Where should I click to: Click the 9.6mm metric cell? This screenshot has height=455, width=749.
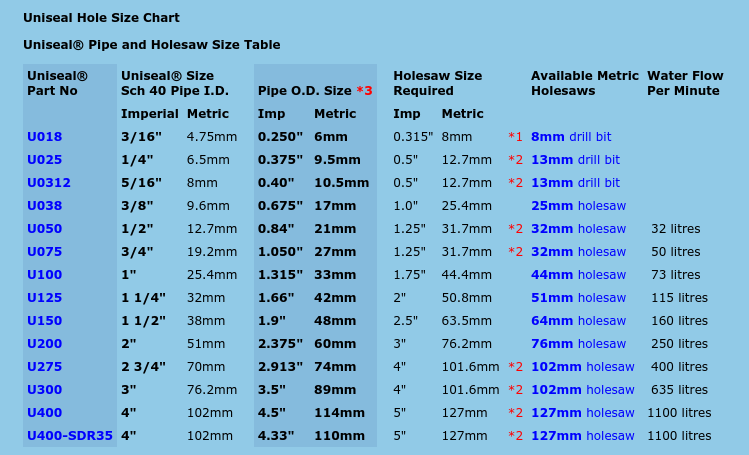point(208,206)
